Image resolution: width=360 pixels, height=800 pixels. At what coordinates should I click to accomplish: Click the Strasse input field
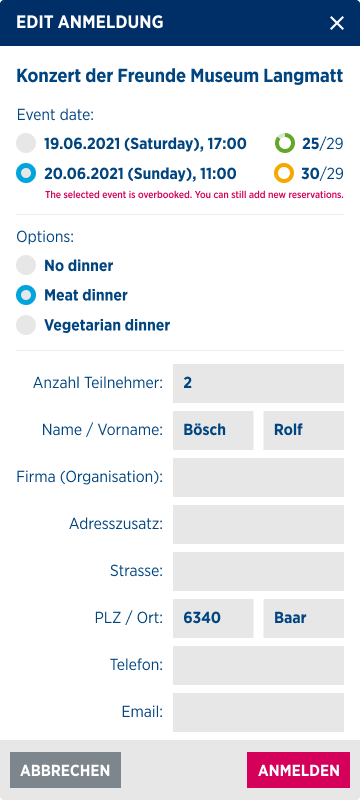pos(259,571)
